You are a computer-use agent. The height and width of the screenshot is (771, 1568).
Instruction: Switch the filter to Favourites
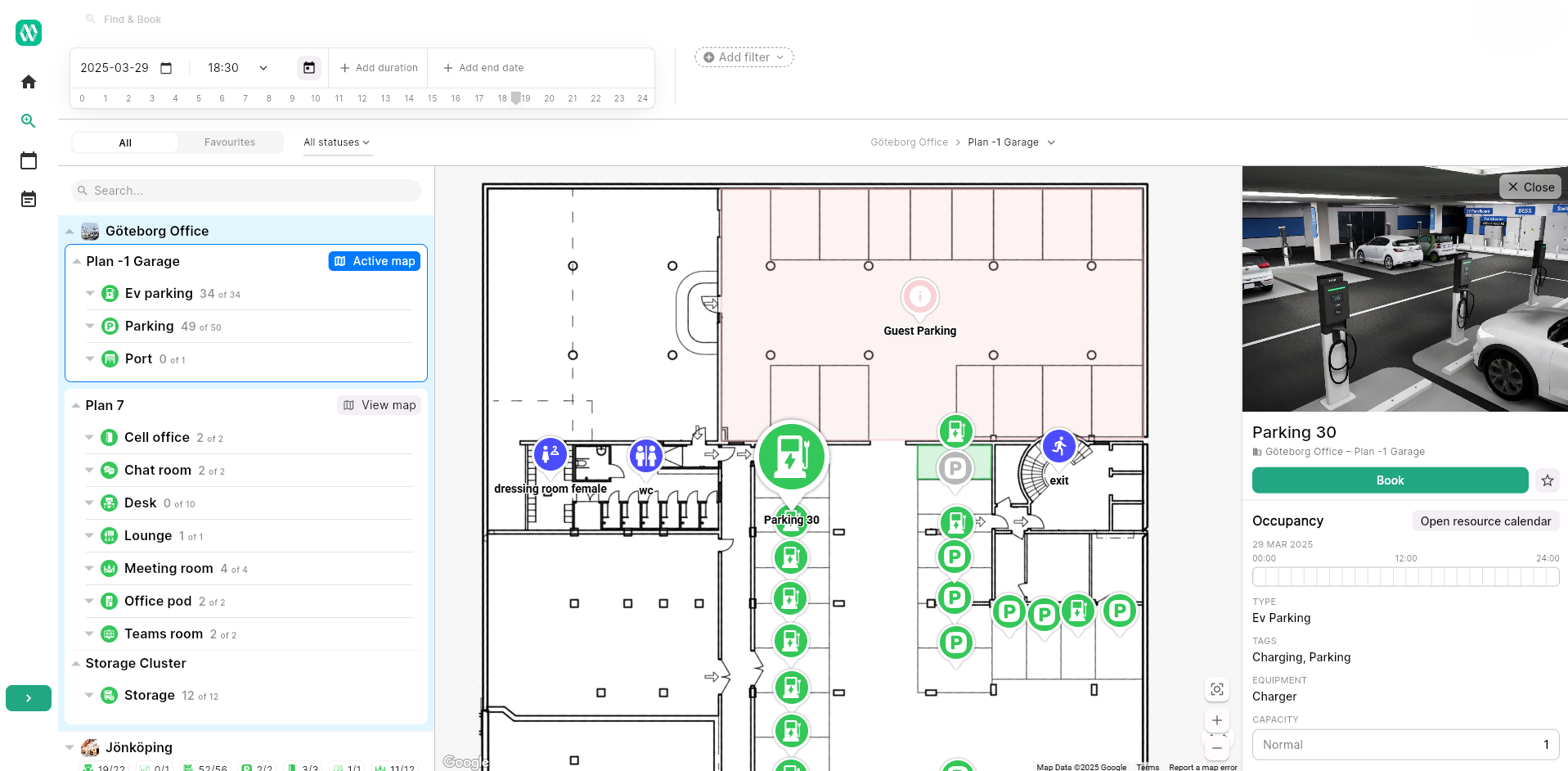(x=229, y=142)
